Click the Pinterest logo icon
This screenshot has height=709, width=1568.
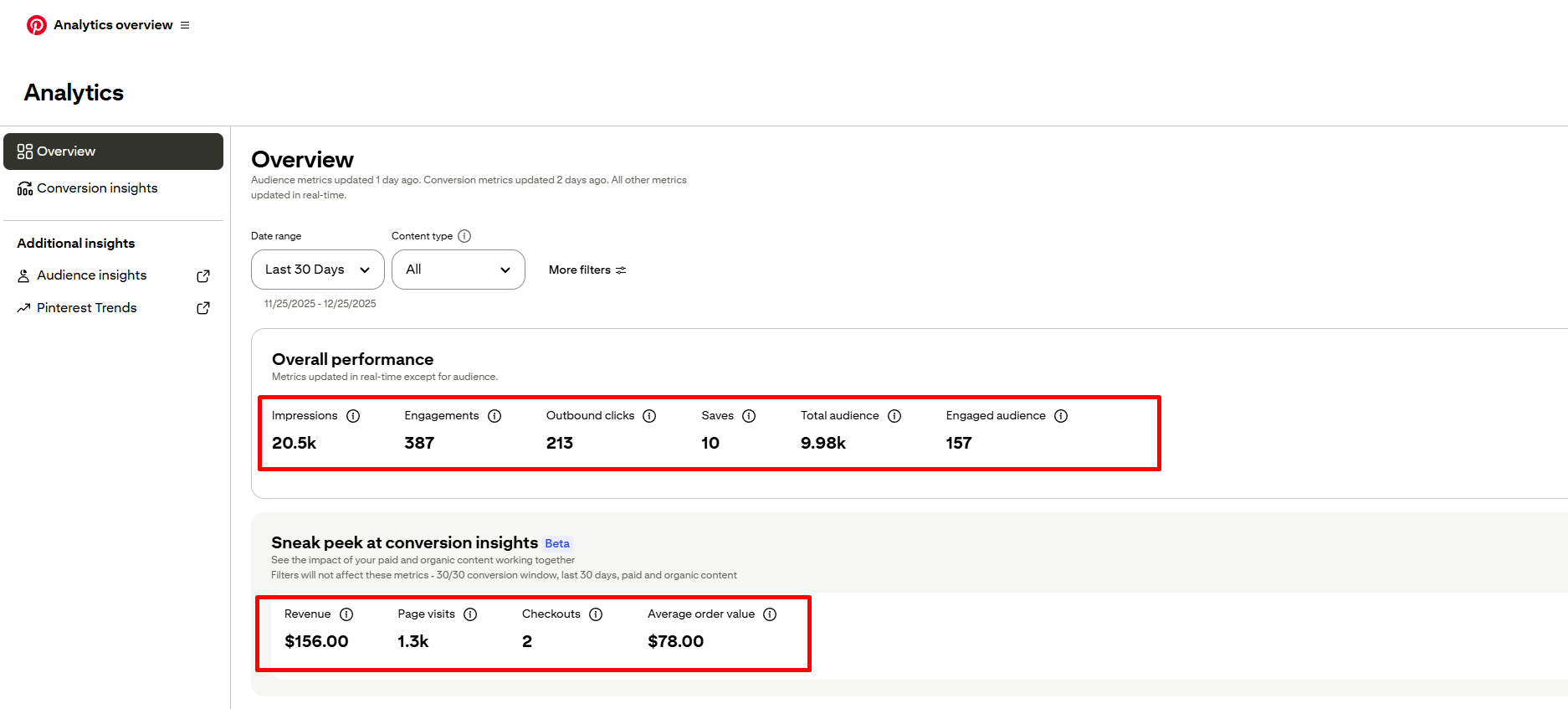(36, 25)
